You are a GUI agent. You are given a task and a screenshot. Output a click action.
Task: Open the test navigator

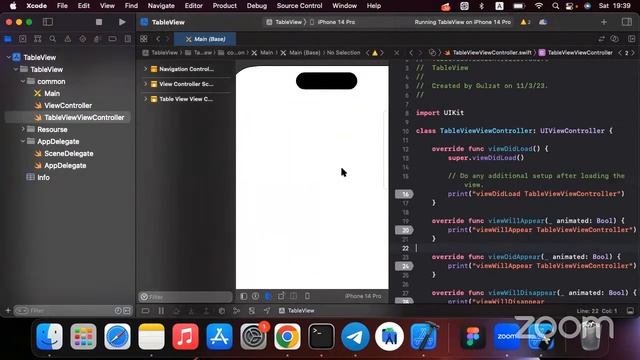(82, 39)
